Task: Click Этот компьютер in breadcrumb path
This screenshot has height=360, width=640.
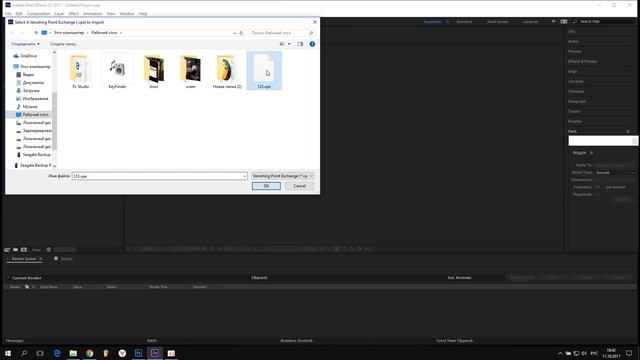Action: [69, 33]
